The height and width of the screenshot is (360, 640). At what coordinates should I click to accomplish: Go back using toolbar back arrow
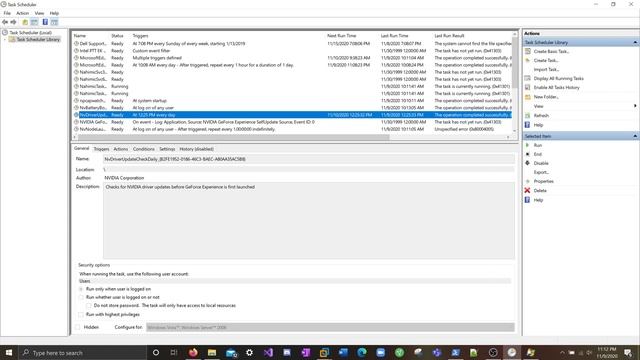pyautogui.click(x=5, y=22)
